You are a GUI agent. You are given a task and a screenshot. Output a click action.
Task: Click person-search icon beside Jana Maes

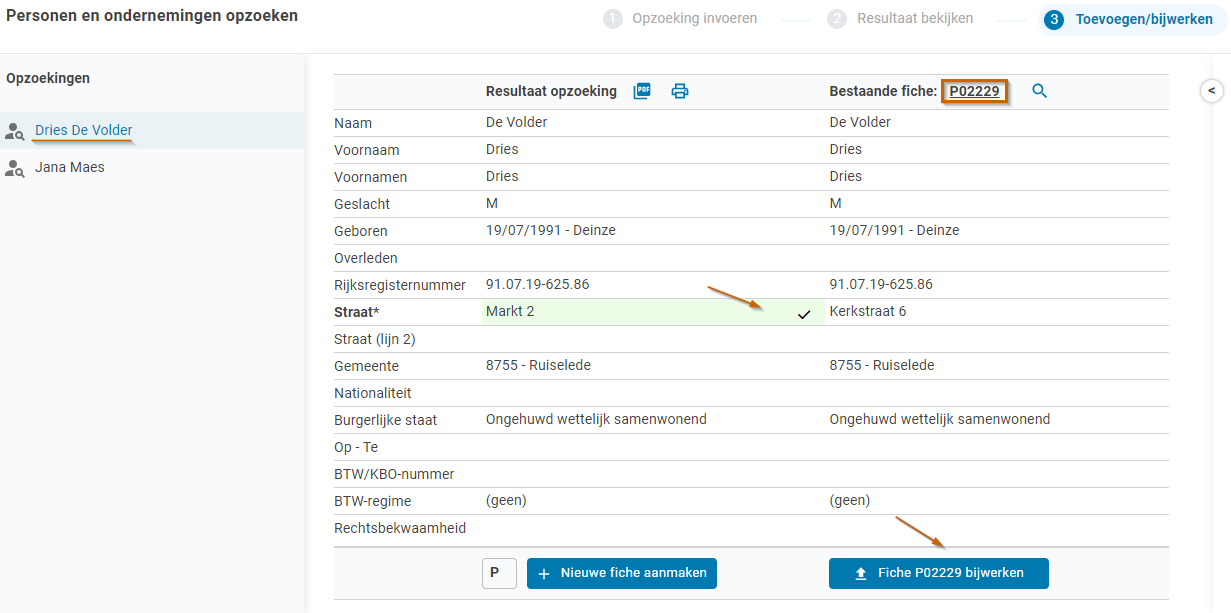pyautogui.click(x=15, y=168)
